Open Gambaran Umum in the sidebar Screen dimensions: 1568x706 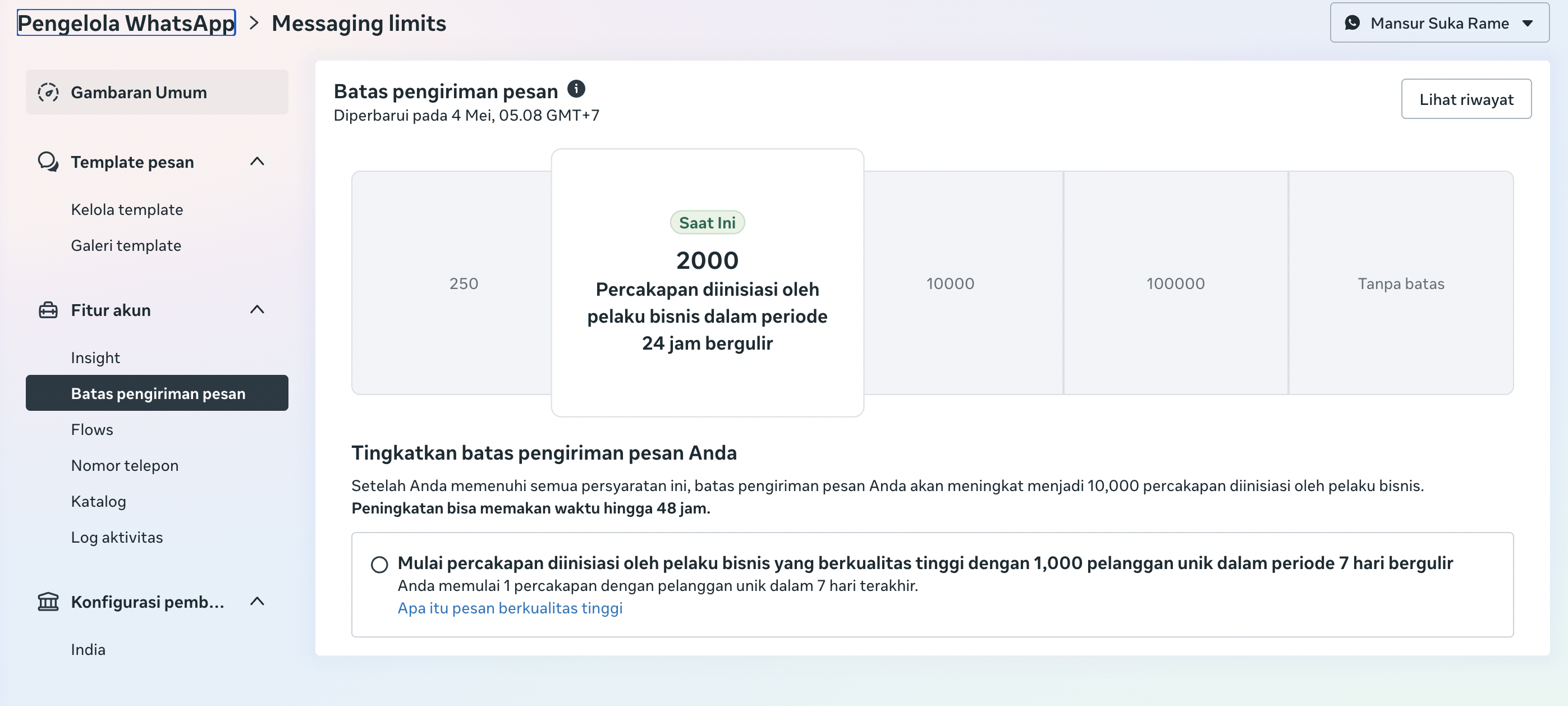157,93
